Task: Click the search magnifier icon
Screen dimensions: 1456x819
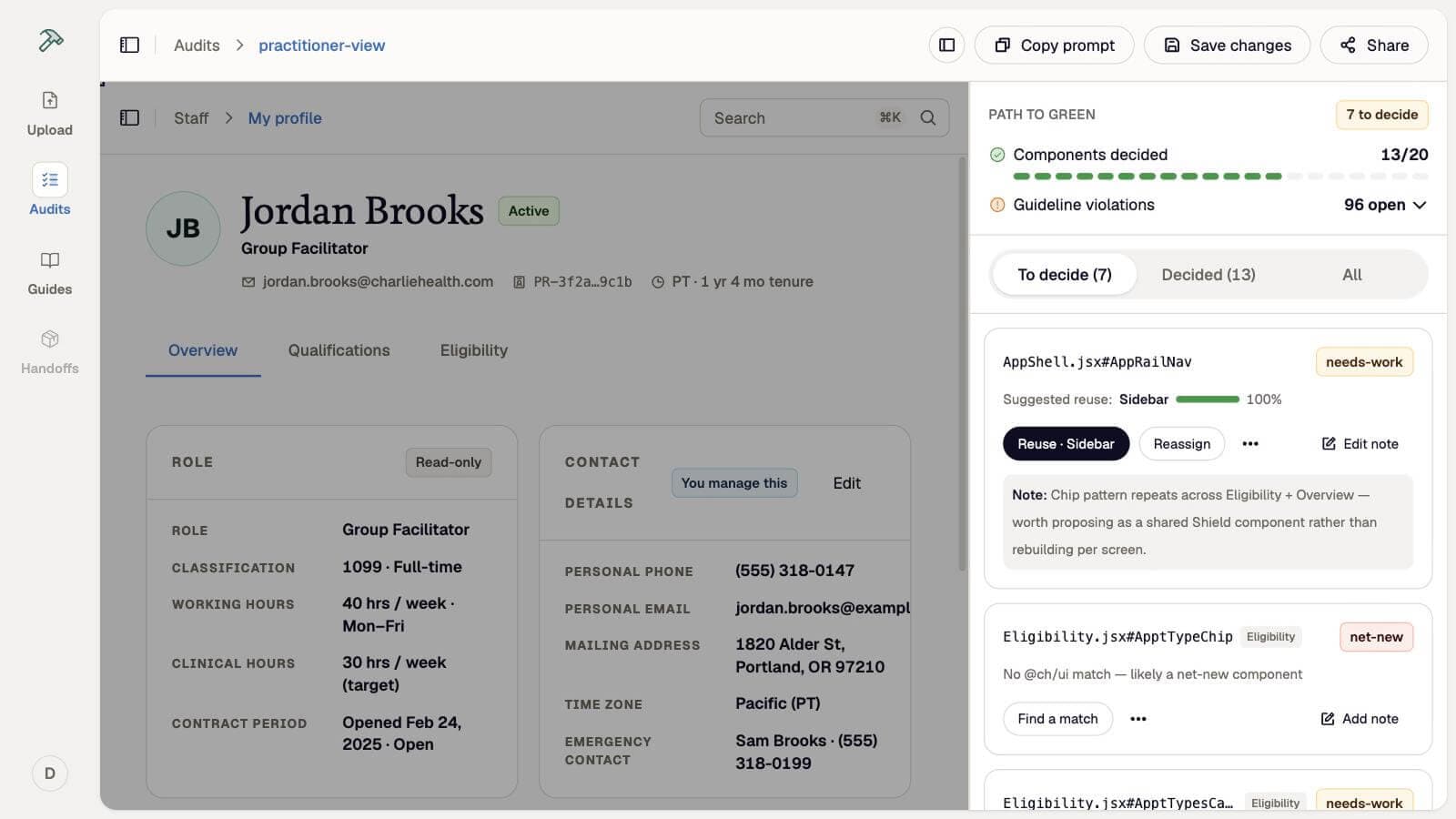Action: 927,118
